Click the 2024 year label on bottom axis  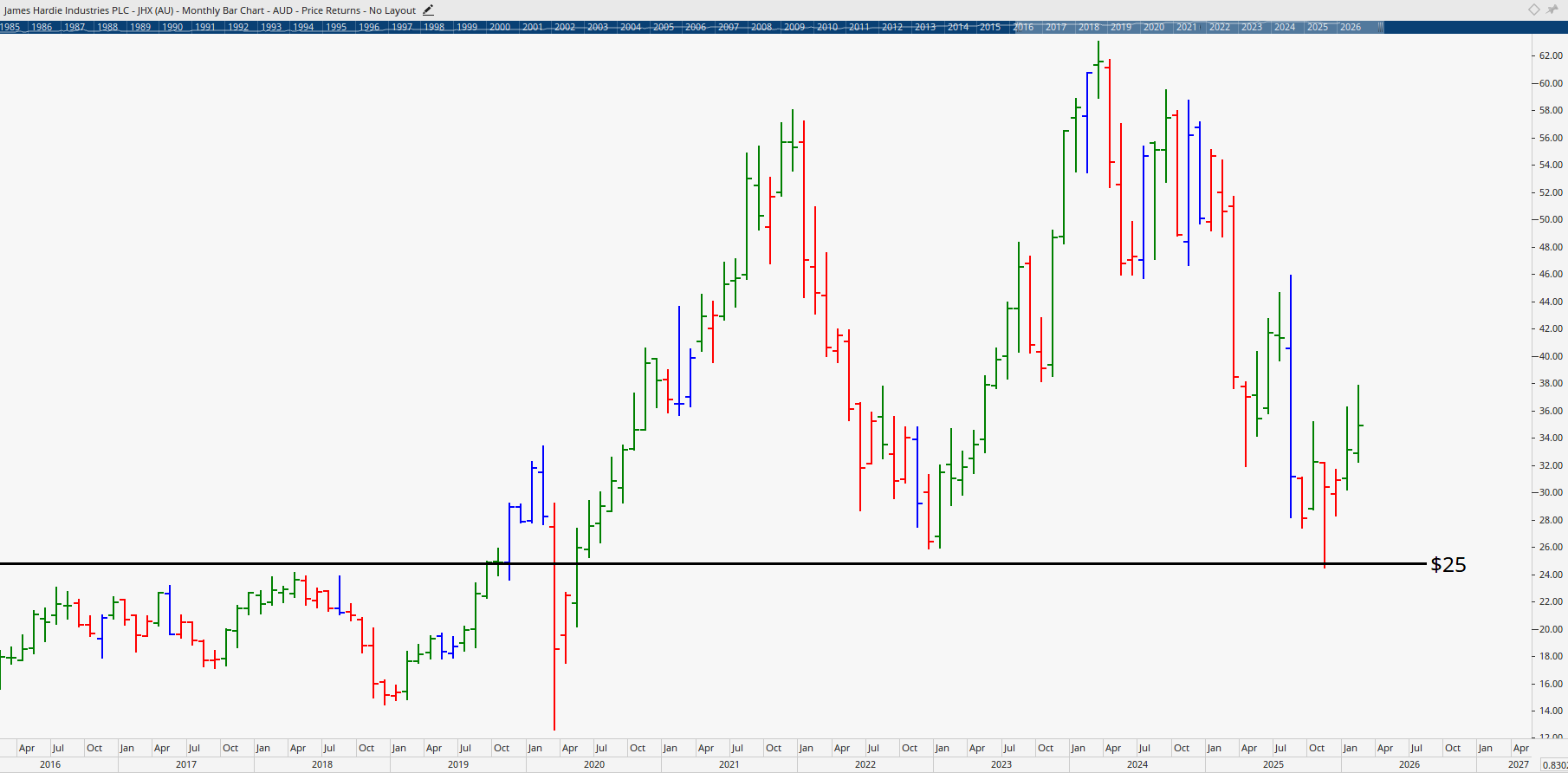point(1137,764)
